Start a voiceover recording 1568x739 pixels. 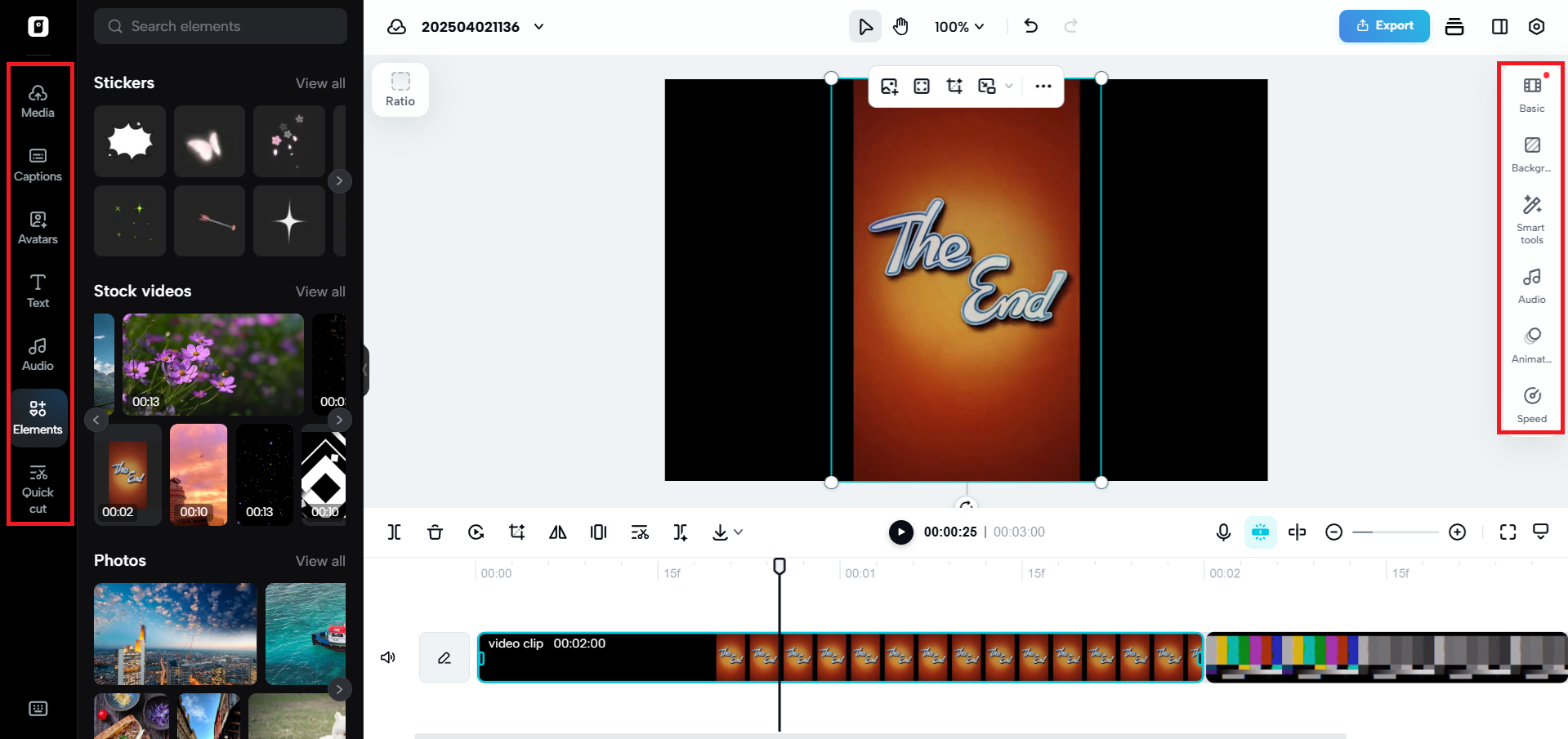(1222, 532)
